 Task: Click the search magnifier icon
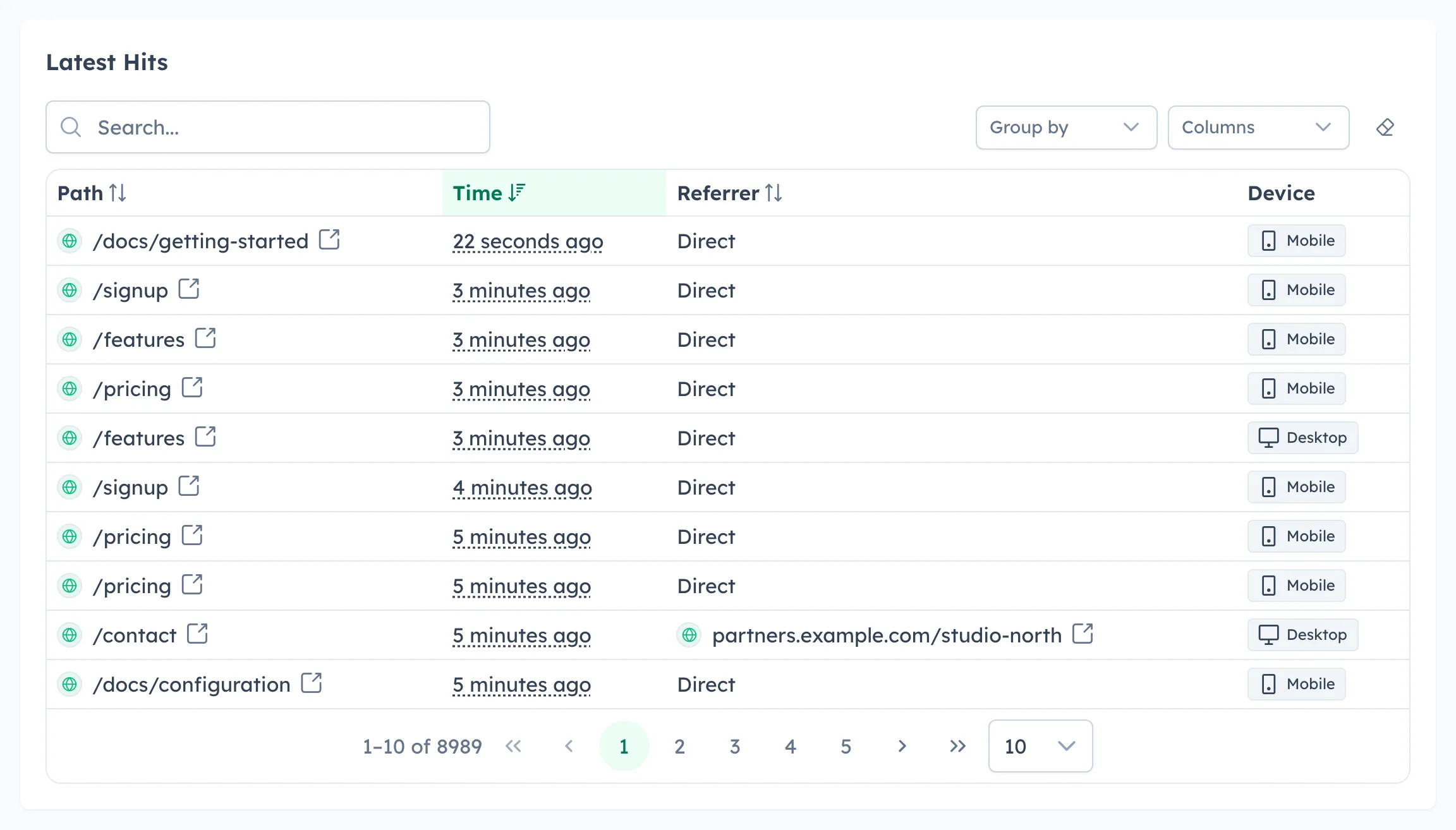(x=71, y=127)
